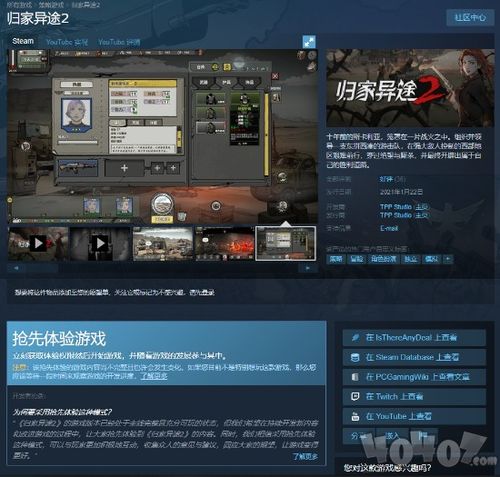Switch to the Steam media tab

(x=23, y=41)
